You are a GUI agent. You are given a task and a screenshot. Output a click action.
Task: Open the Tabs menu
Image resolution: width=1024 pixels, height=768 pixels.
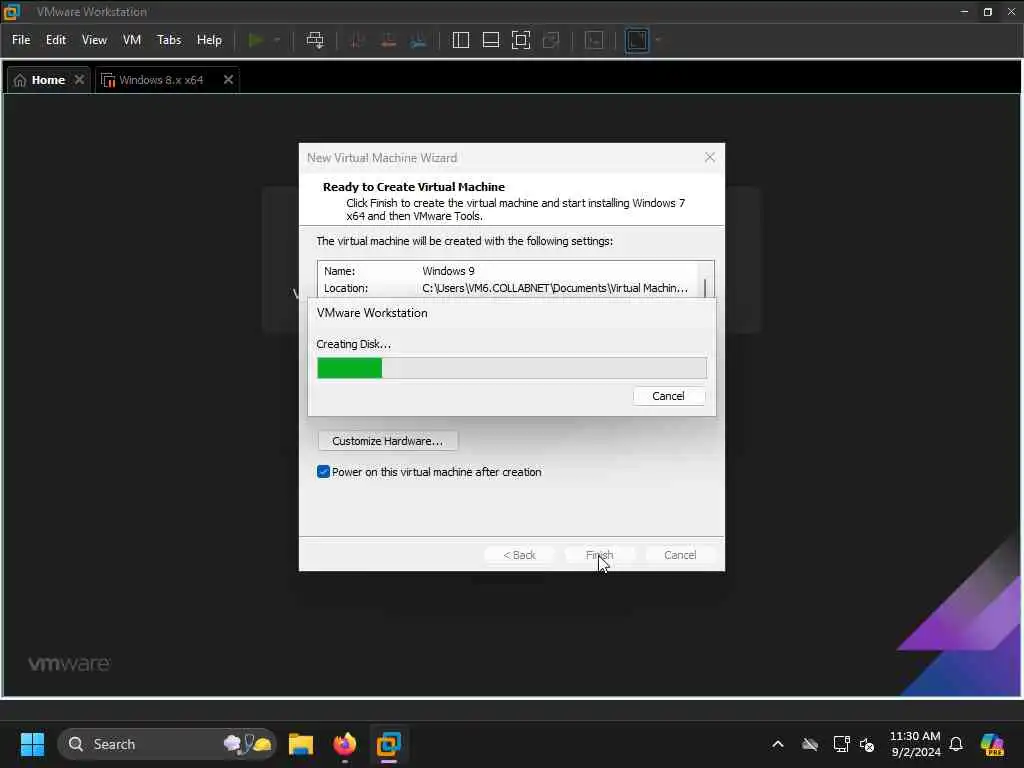pyautogui.click(x=169, y=40)
